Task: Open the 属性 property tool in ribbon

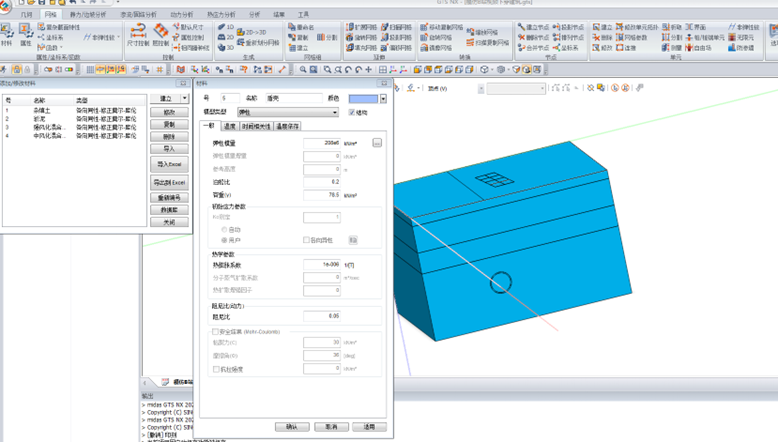Action: pyautogui.click(x=25, y=34)
